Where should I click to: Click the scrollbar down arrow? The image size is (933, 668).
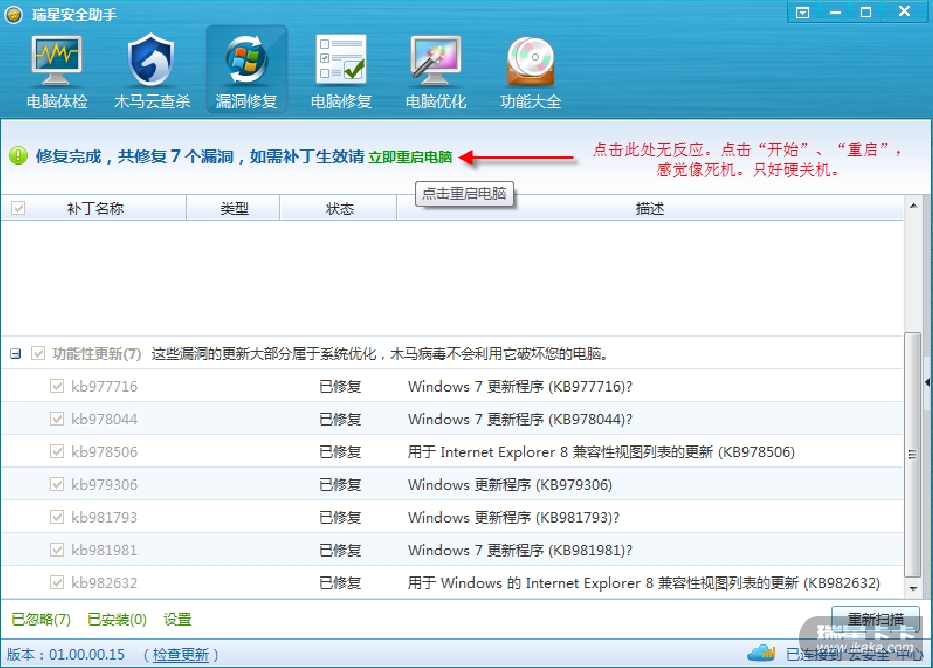tap(913, 589)
